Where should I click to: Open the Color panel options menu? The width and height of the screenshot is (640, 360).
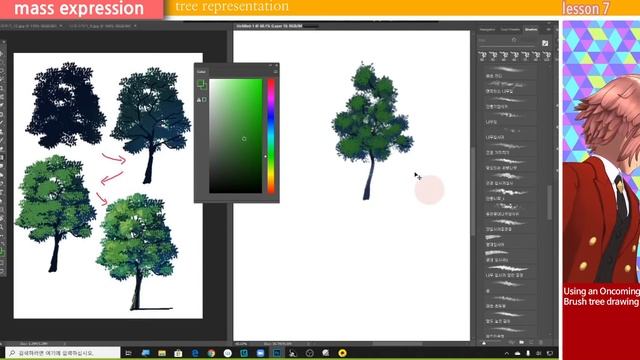point(276,72)
